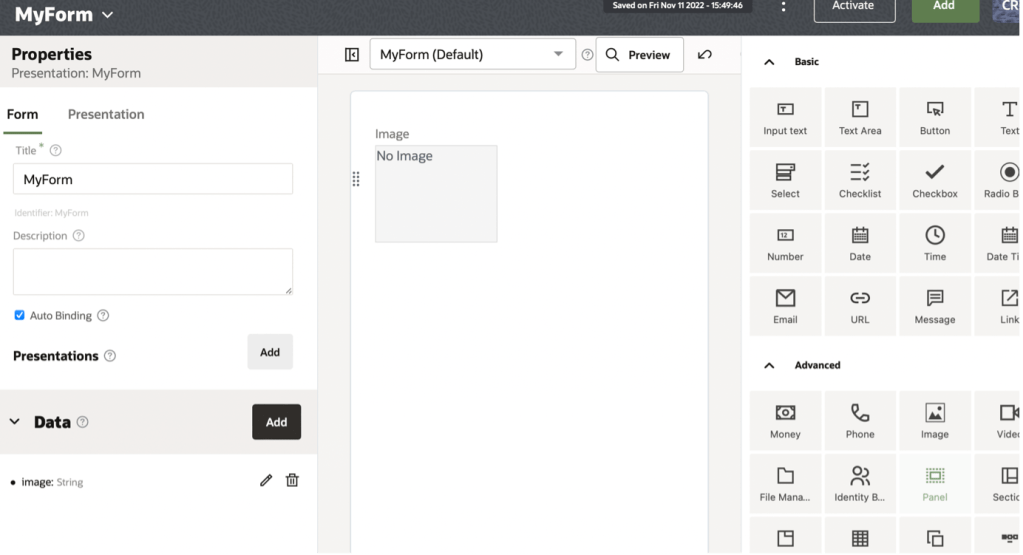This screenshot has width=1023, height=555.
Task: Click the Preview button
Action: pyautogui.click(x=639, y=55)
